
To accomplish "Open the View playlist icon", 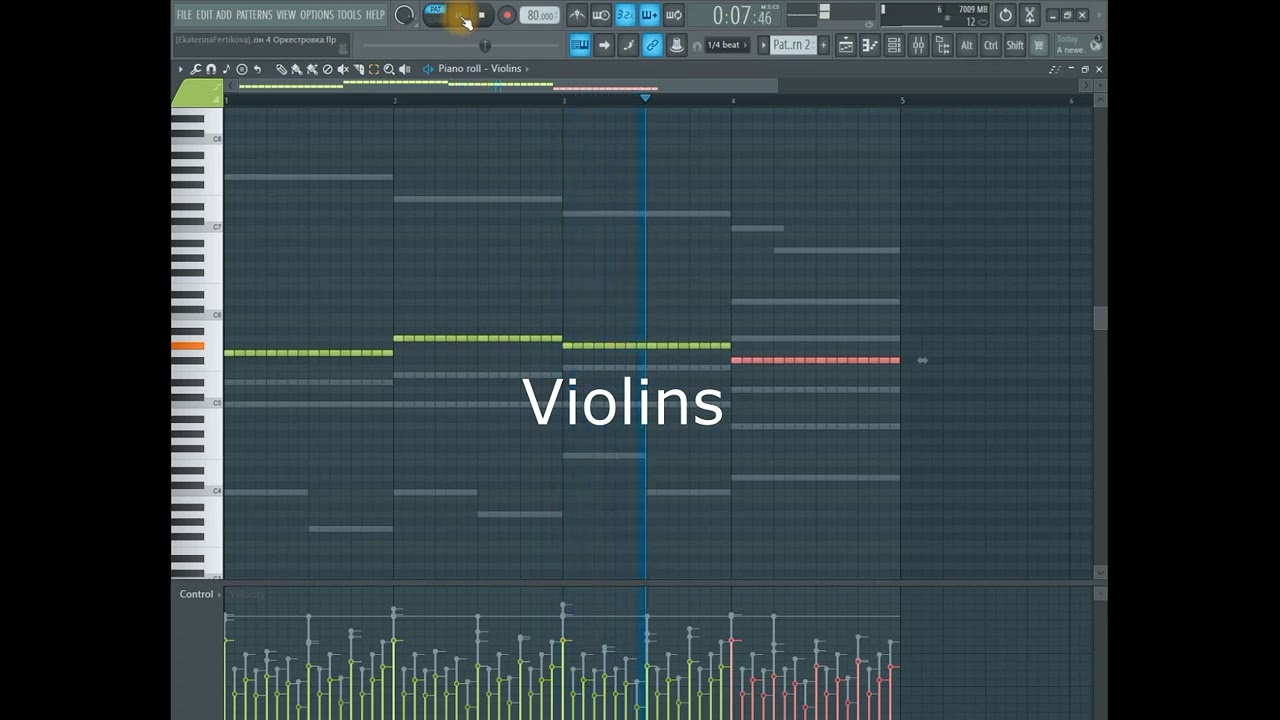I will tap(846, 45).
